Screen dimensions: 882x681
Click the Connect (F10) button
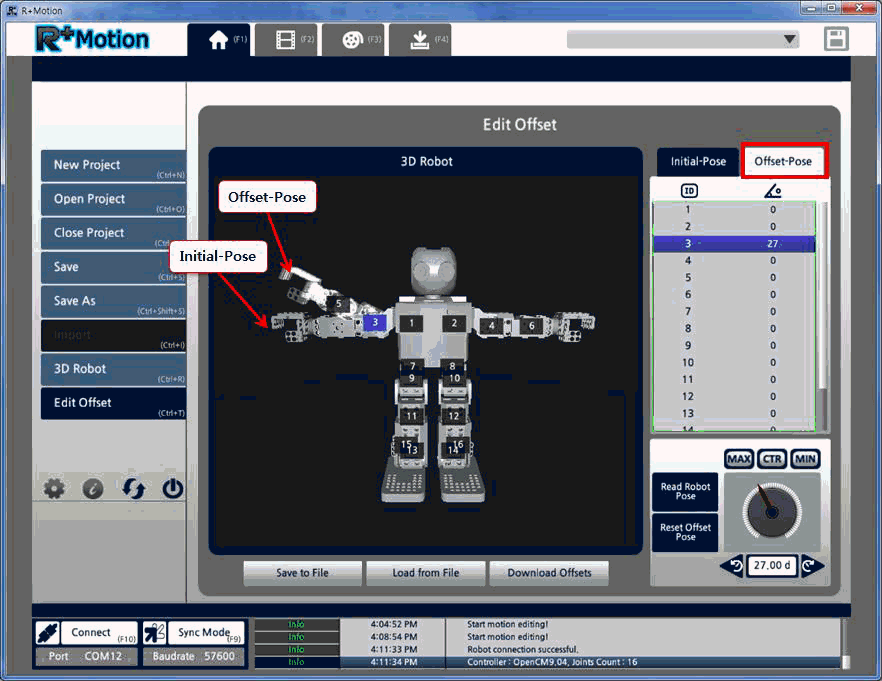tap(99, 633)
